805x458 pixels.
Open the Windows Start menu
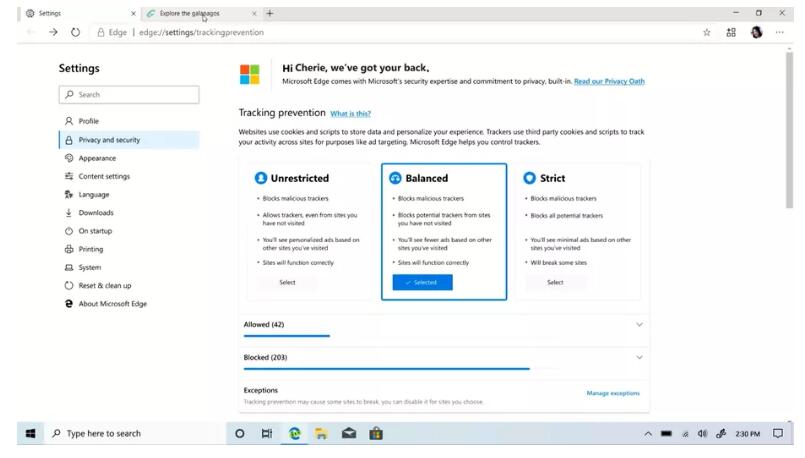(x=31, y=434)
